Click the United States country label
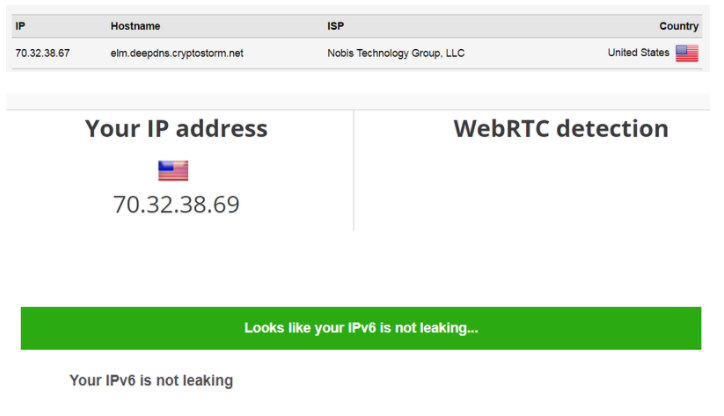724x416 pixels. 638,53
